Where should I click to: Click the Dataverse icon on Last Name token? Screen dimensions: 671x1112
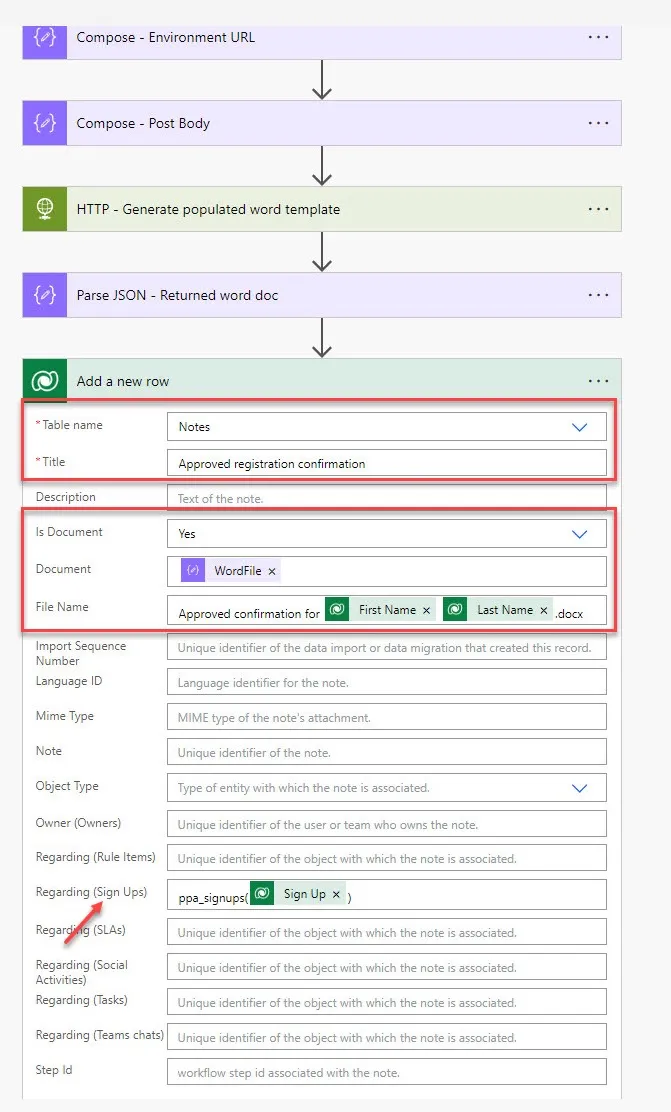pyautogui.click(x=455, y=609)
